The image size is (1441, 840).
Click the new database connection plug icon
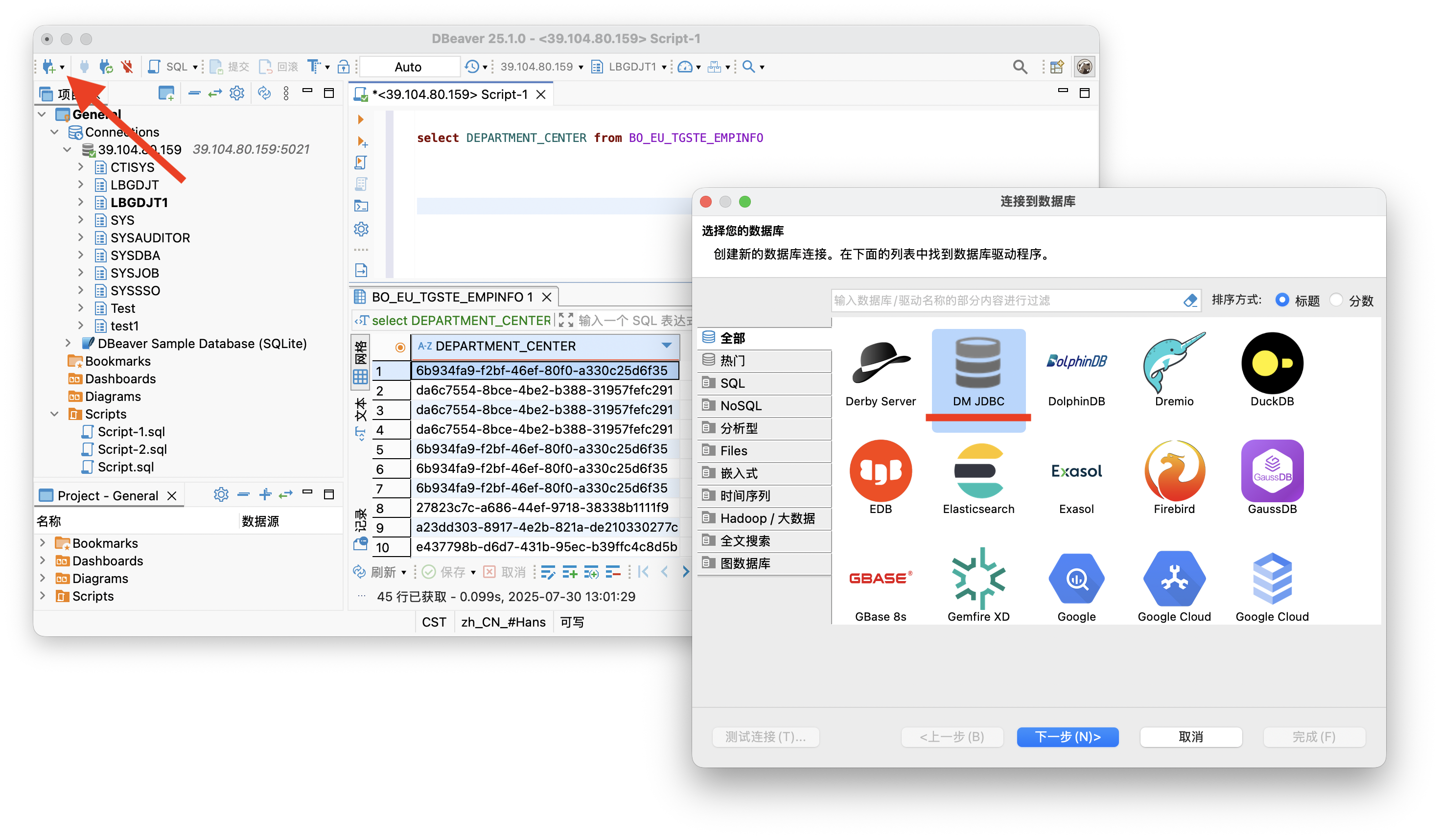(x=48, y=67)
